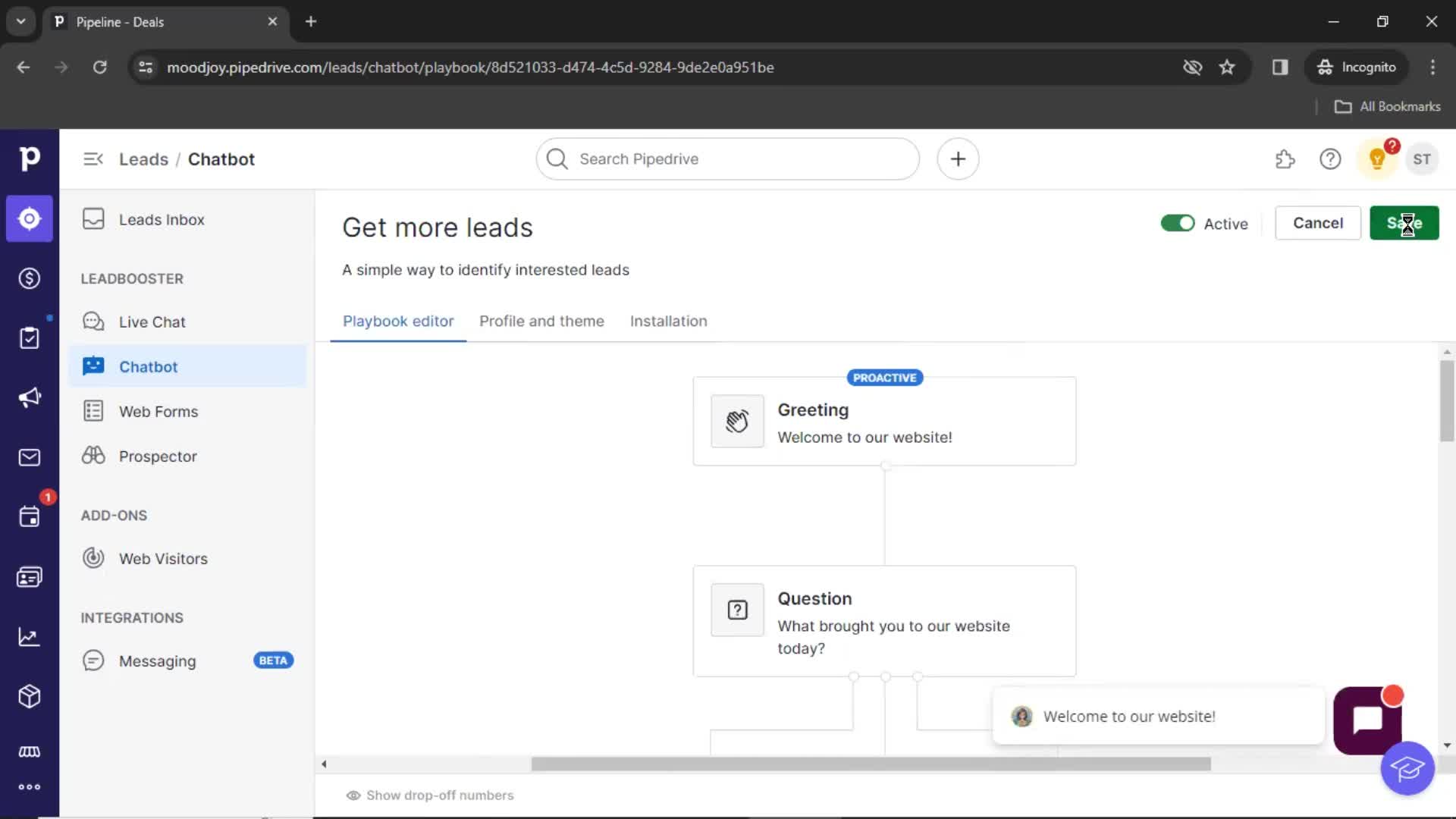
Task: Click the Question block icon
Action: [x=737, y=610]
